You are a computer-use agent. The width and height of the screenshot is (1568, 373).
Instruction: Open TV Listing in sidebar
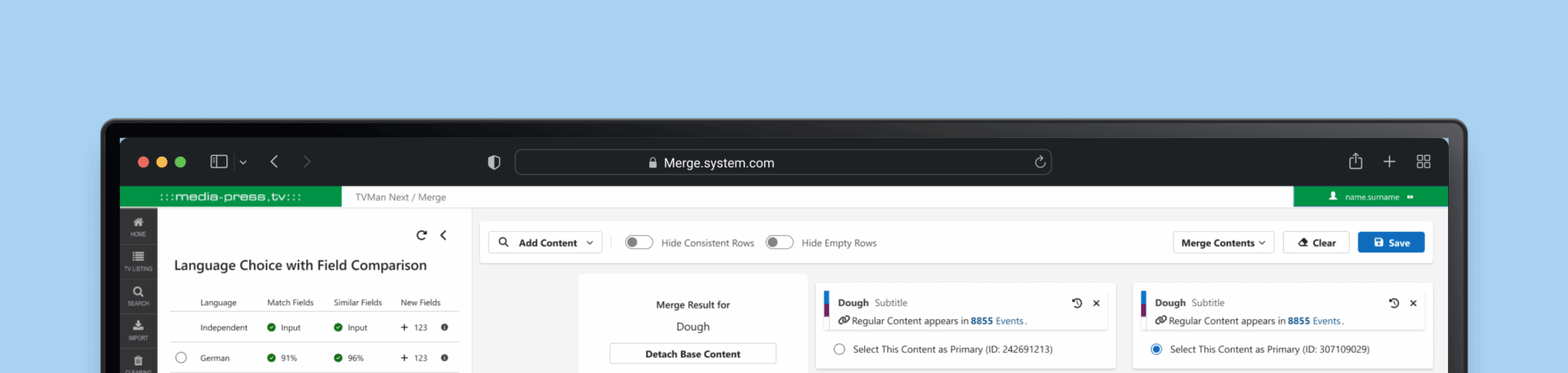pos(138,260)
